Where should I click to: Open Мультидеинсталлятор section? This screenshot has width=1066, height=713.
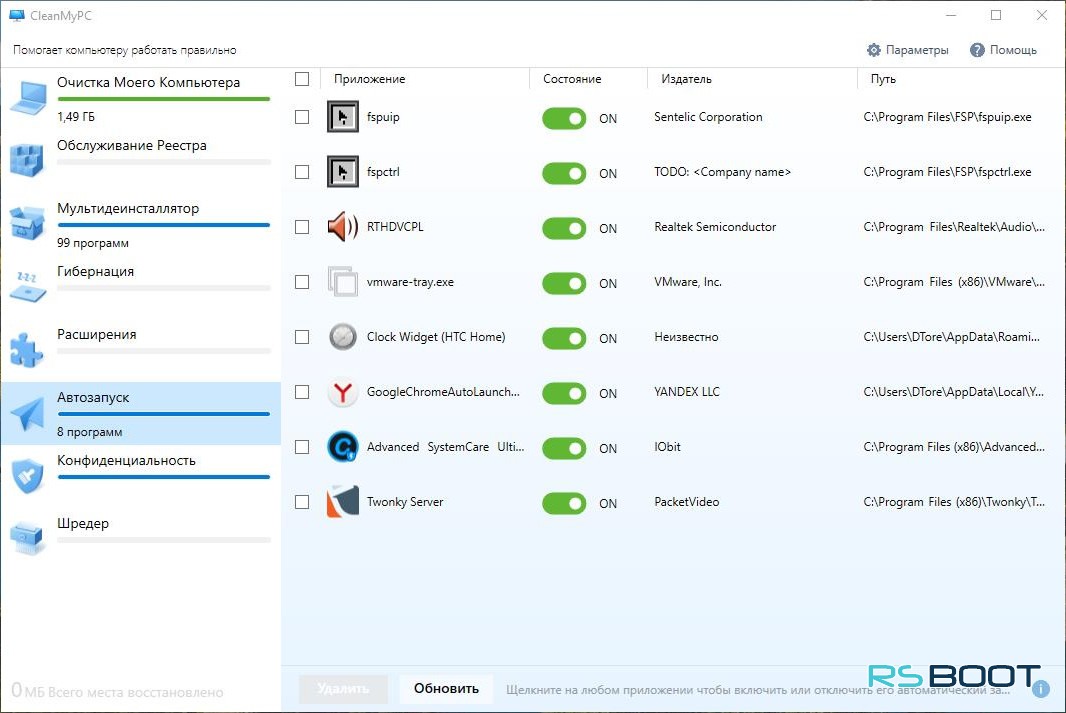pos(141,224)
